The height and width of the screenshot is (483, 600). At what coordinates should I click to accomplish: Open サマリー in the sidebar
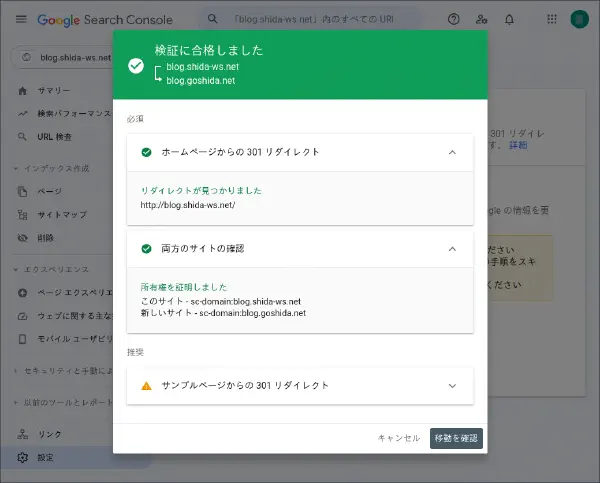[54, 91]
